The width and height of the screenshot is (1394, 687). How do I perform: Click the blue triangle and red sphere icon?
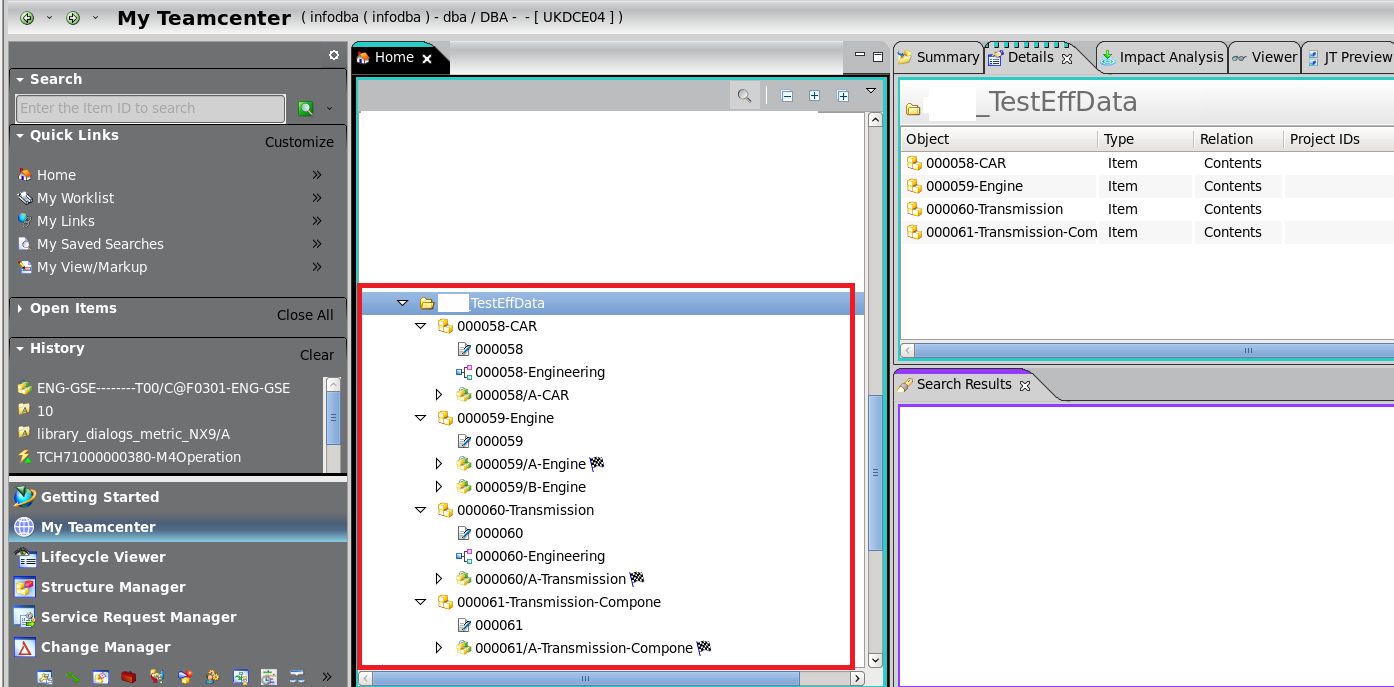(x=185, y=677)
